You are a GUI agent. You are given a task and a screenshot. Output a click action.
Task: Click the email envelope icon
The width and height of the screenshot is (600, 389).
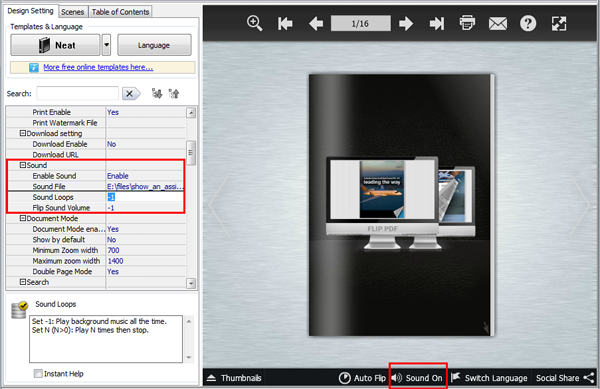(498, 24)
